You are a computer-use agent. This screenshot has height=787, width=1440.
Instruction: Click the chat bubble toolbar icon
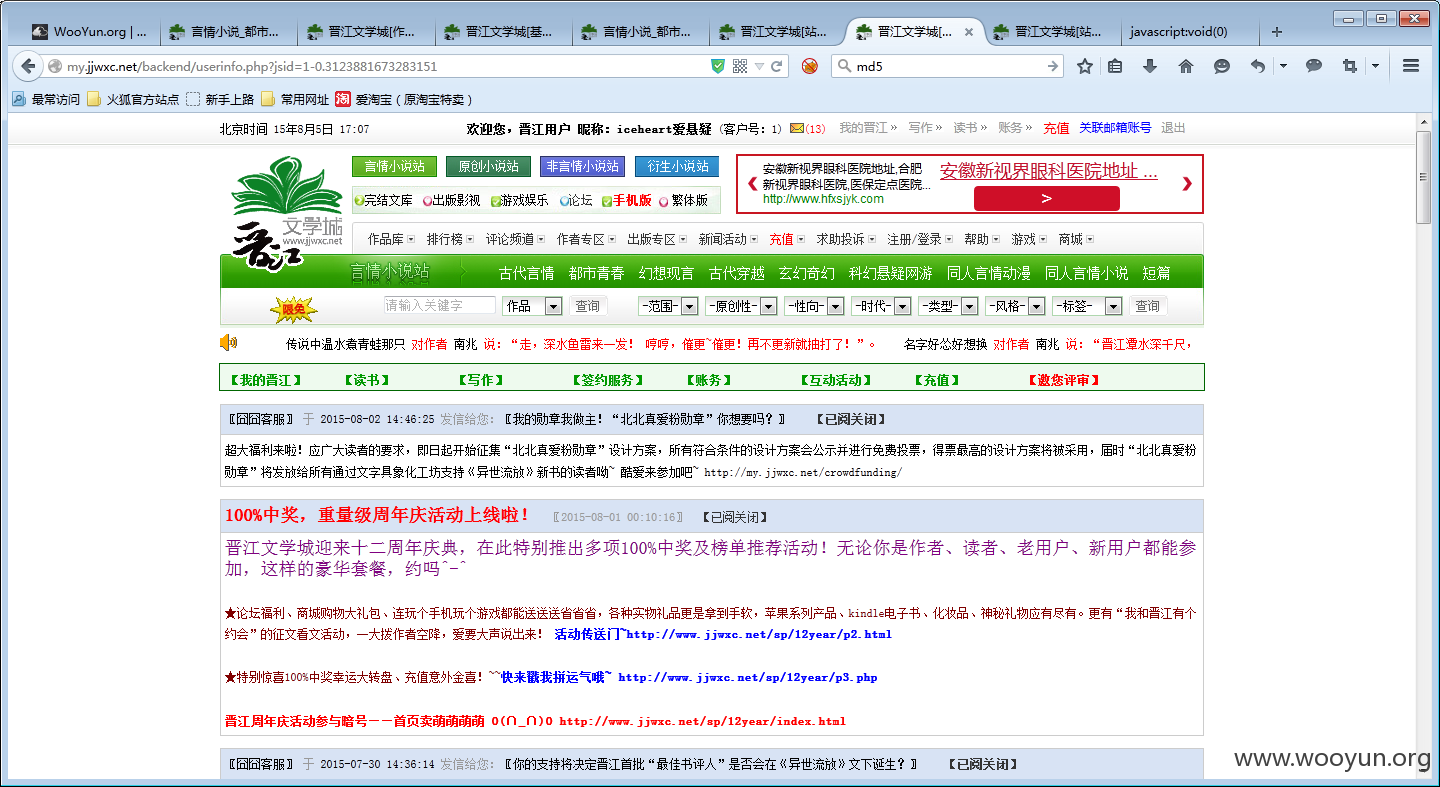[x=1314, y=65]
